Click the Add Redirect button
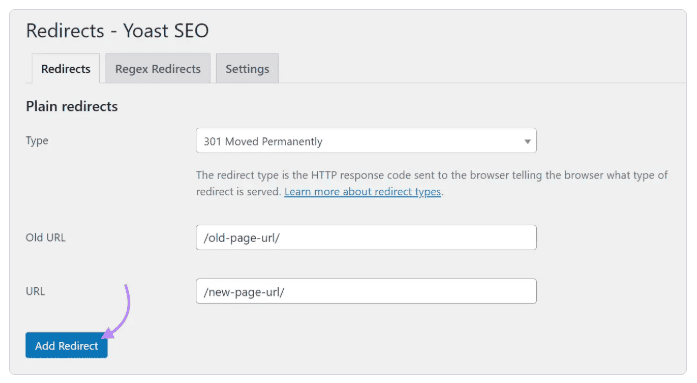 coord(67,345)
